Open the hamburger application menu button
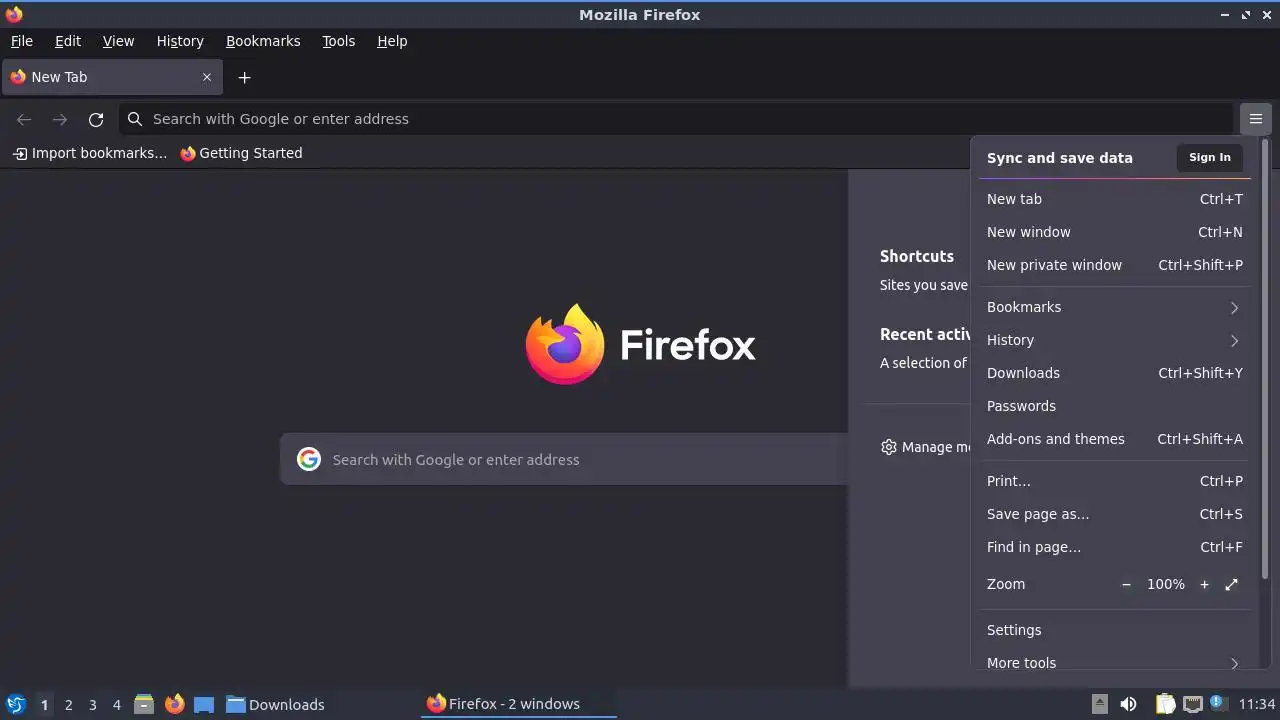Viewport: 1280px width, 720px height. tap(1255, 119)
